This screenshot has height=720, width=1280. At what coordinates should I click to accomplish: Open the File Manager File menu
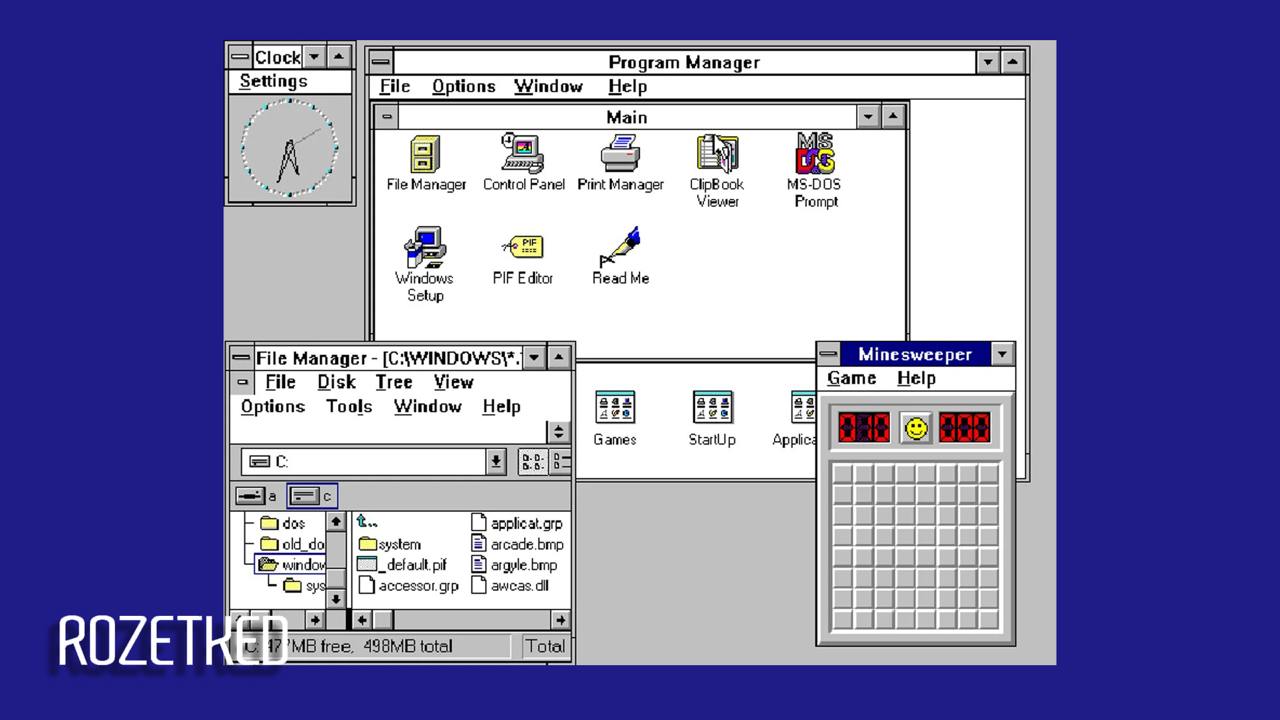280,382
